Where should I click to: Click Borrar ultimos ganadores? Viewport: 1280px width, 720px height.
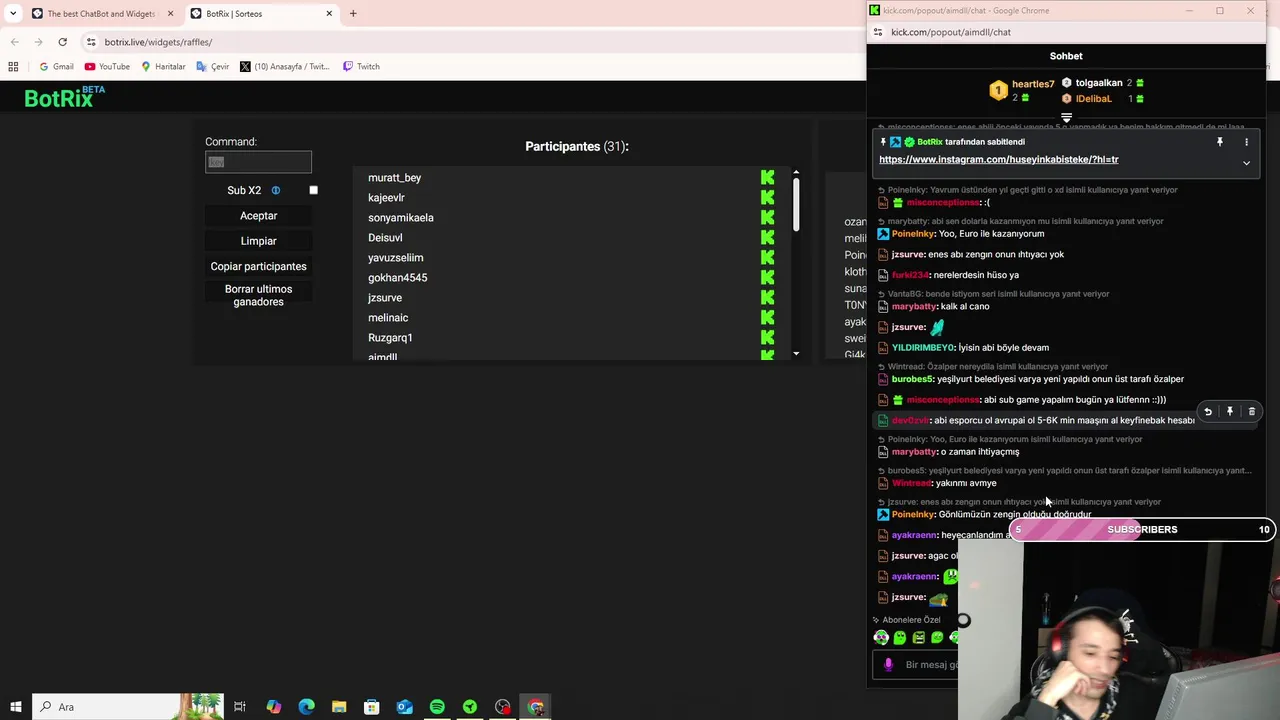(258, 295)
